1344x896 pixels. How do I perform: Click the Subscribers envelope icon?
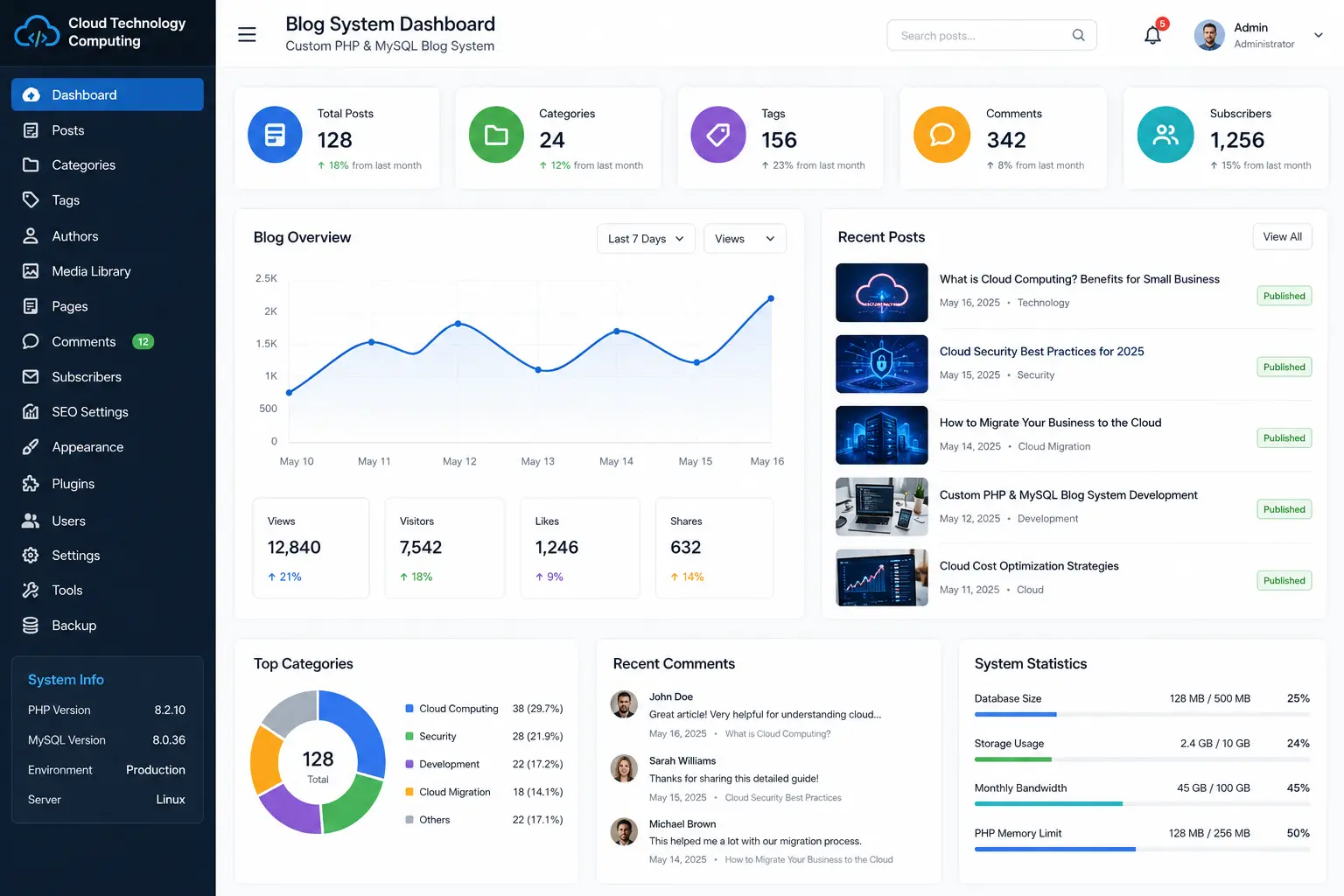point(31,376)
